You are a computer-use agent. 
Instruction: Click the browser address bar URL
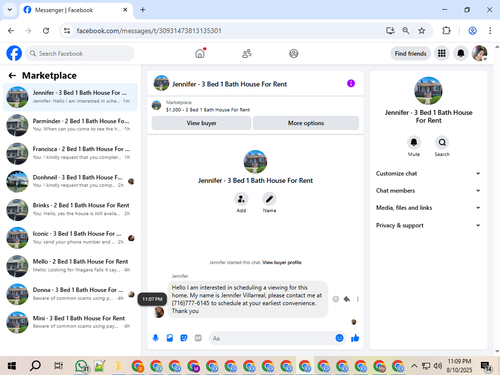pyautogui.click(x=149, y=31)
